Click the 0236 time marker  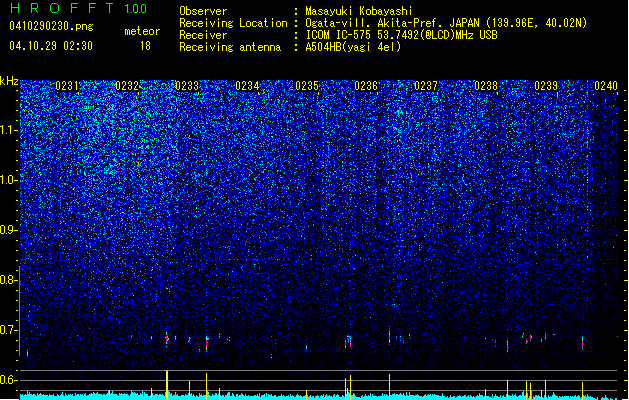(366, 86)
